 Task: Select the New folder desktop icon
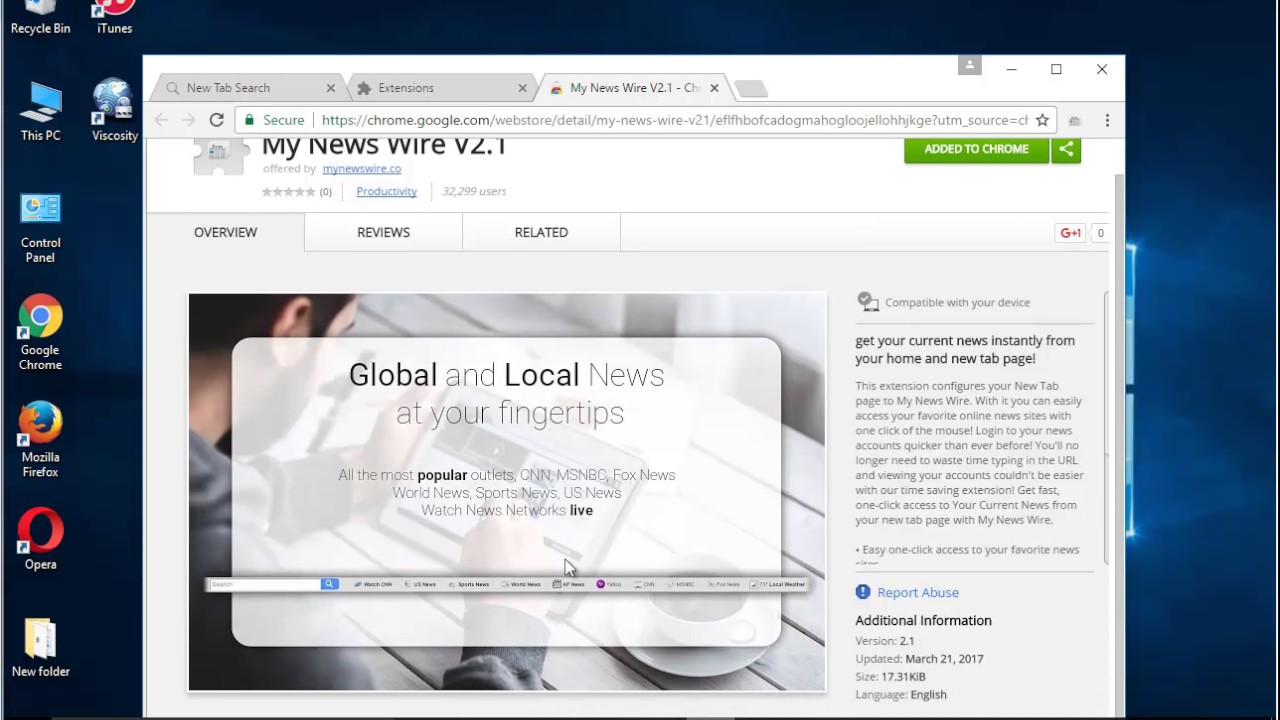click(40, 648)
